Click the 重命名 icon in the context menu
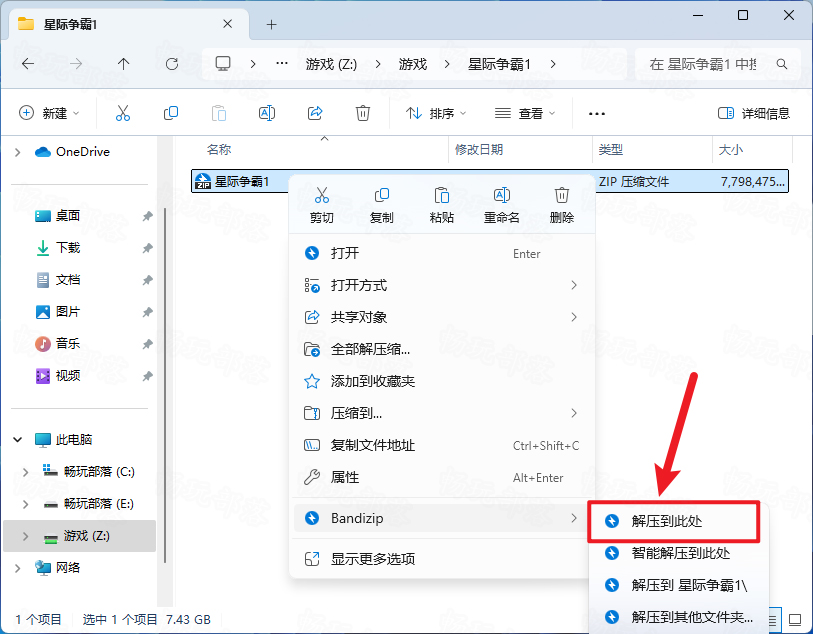This screenshot has width=813, height=634. (501, 195)
